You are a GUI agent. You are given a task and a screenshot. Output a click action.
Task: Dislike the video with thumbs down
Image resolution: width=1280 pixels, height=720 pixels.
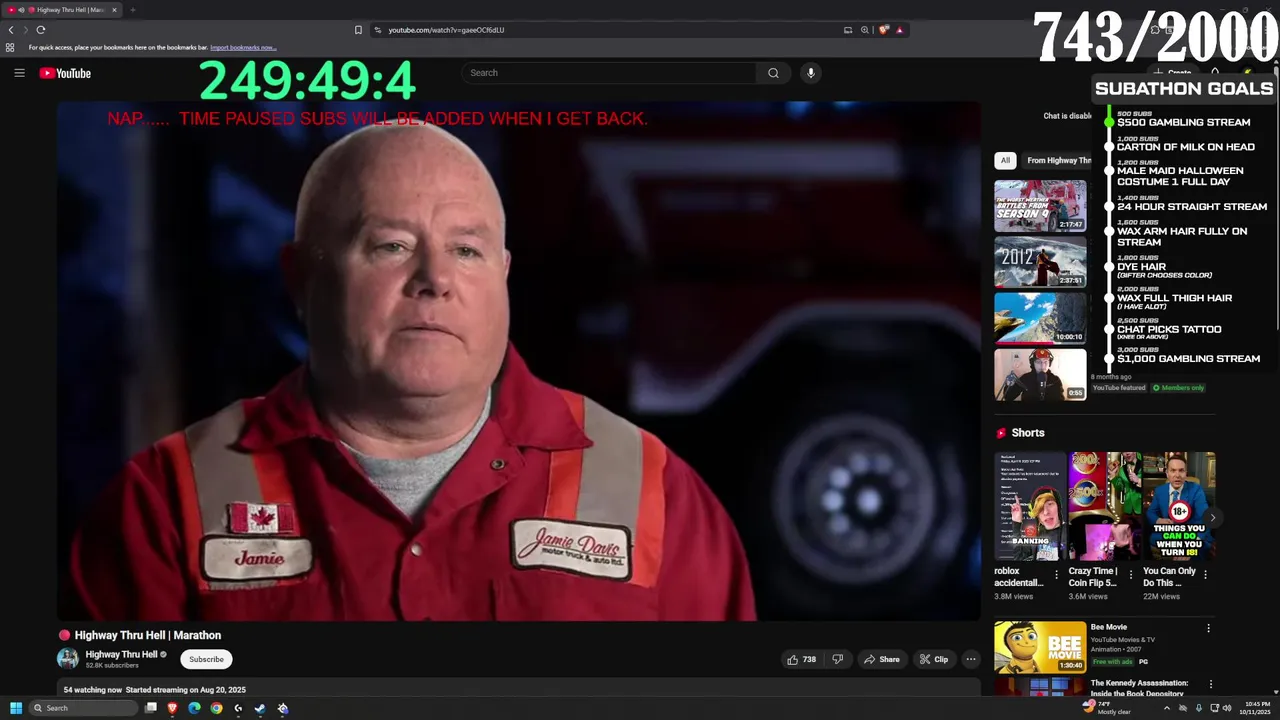point(838,659)
